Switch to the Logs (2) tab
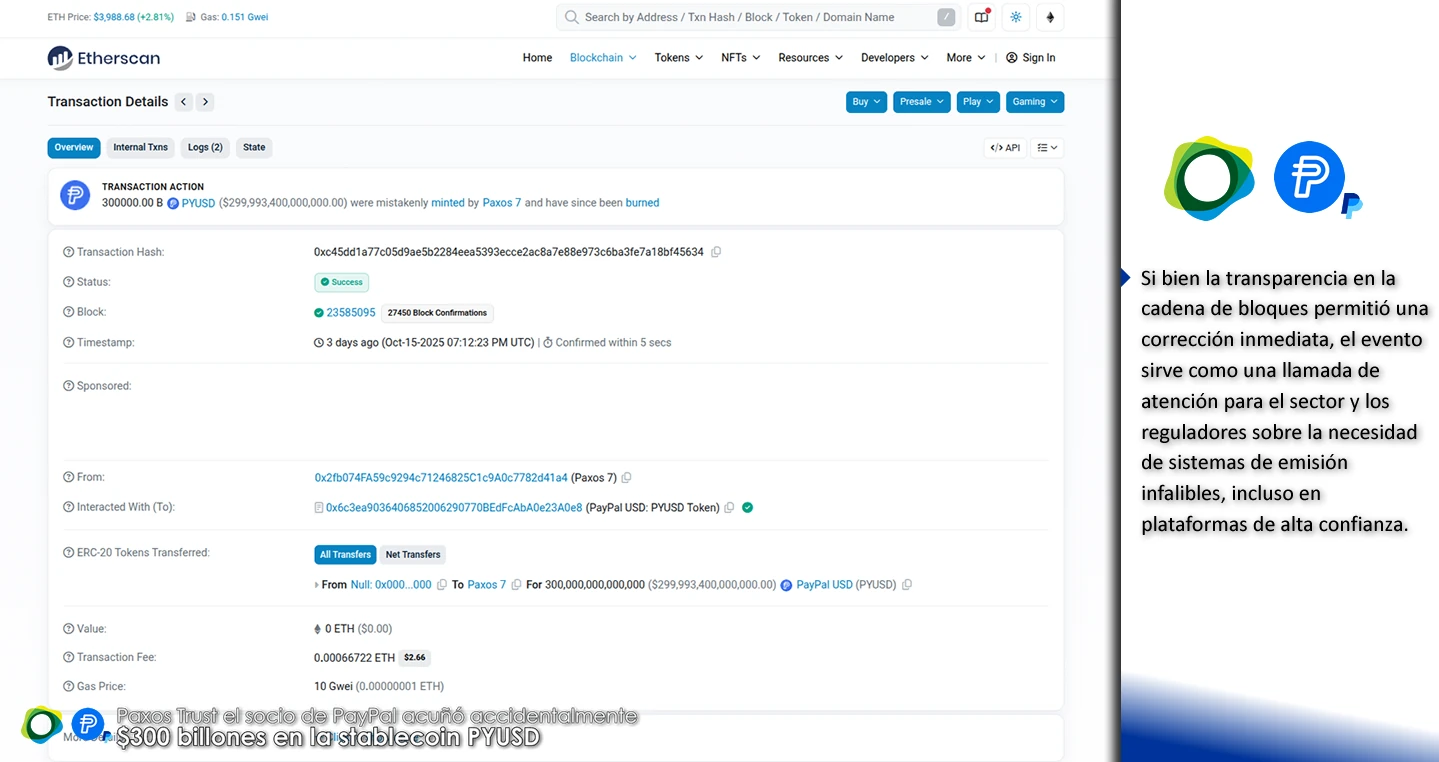 pos(204,147)
